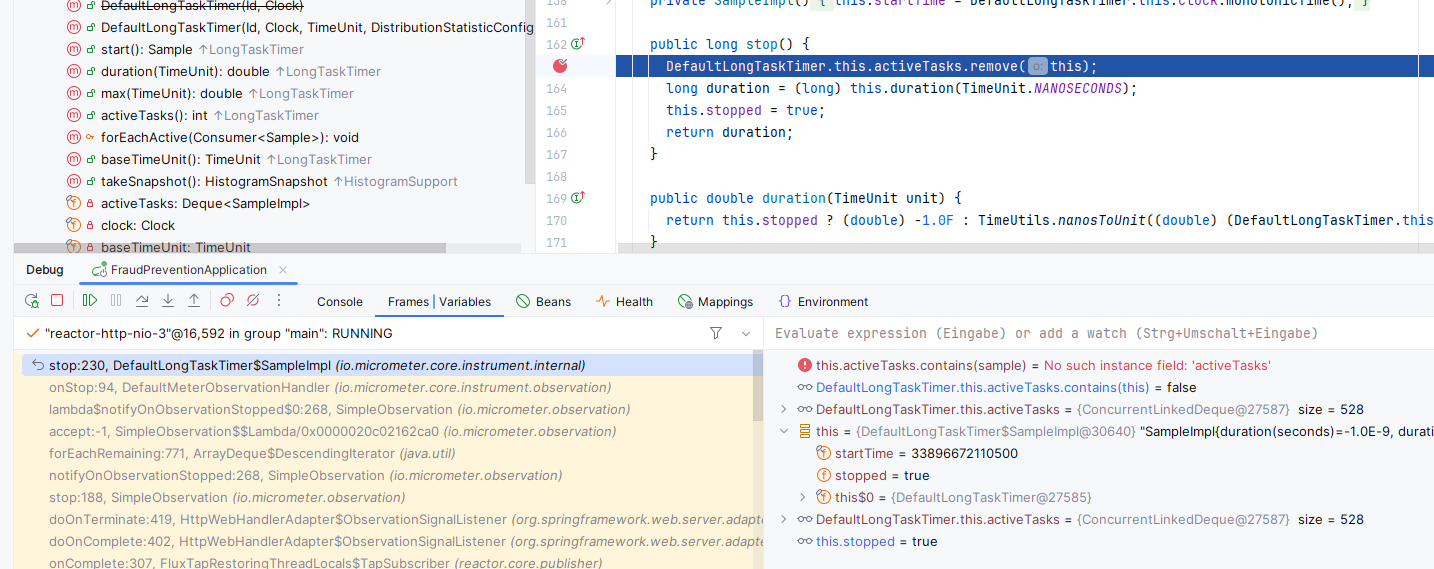Toggle the breakpoint on the activeTasks.remove line
The image size is (1434, 569).
point(560,66)
